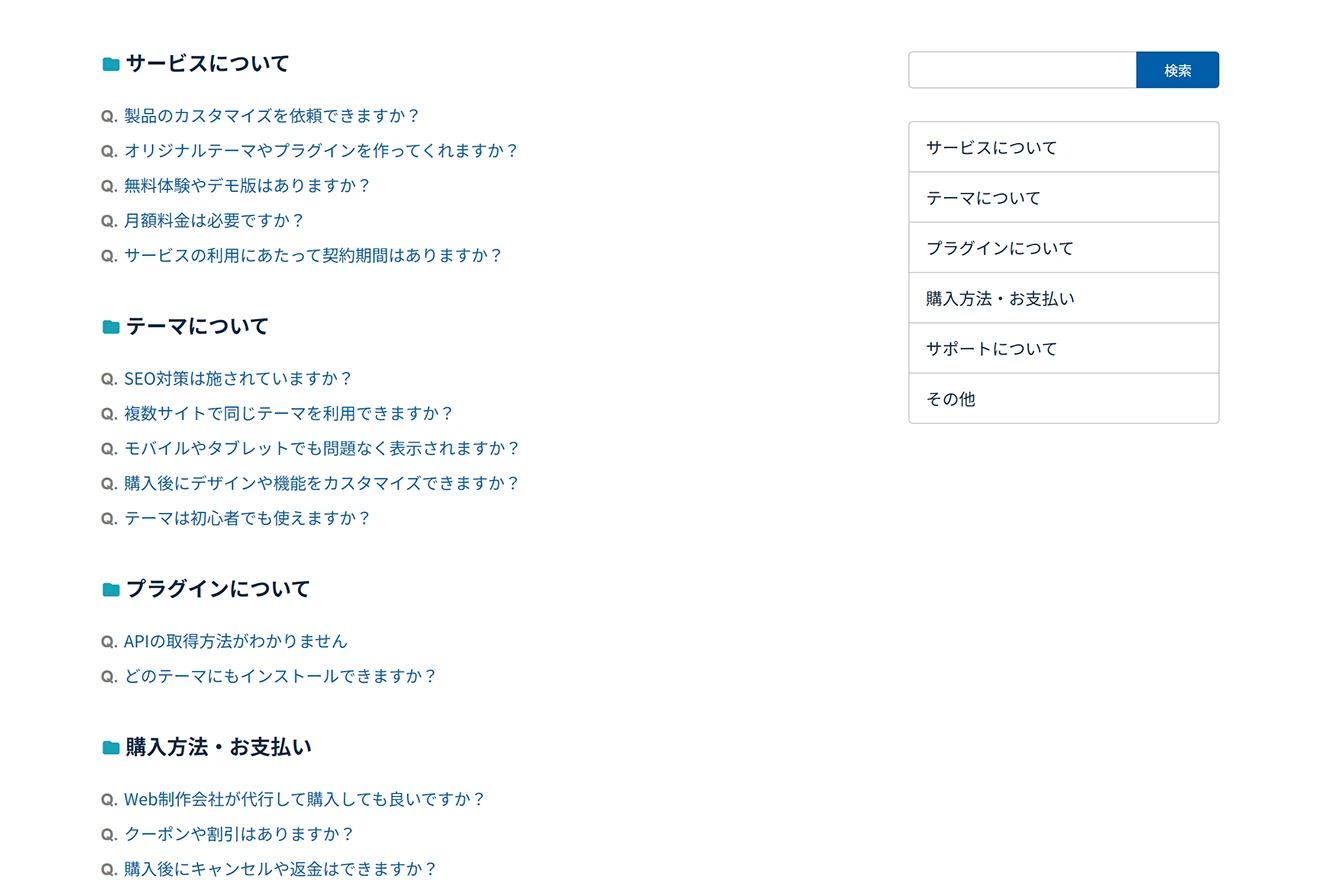Open 購入後にキャンセルや返金はできますか？ link

pos(280,869)
